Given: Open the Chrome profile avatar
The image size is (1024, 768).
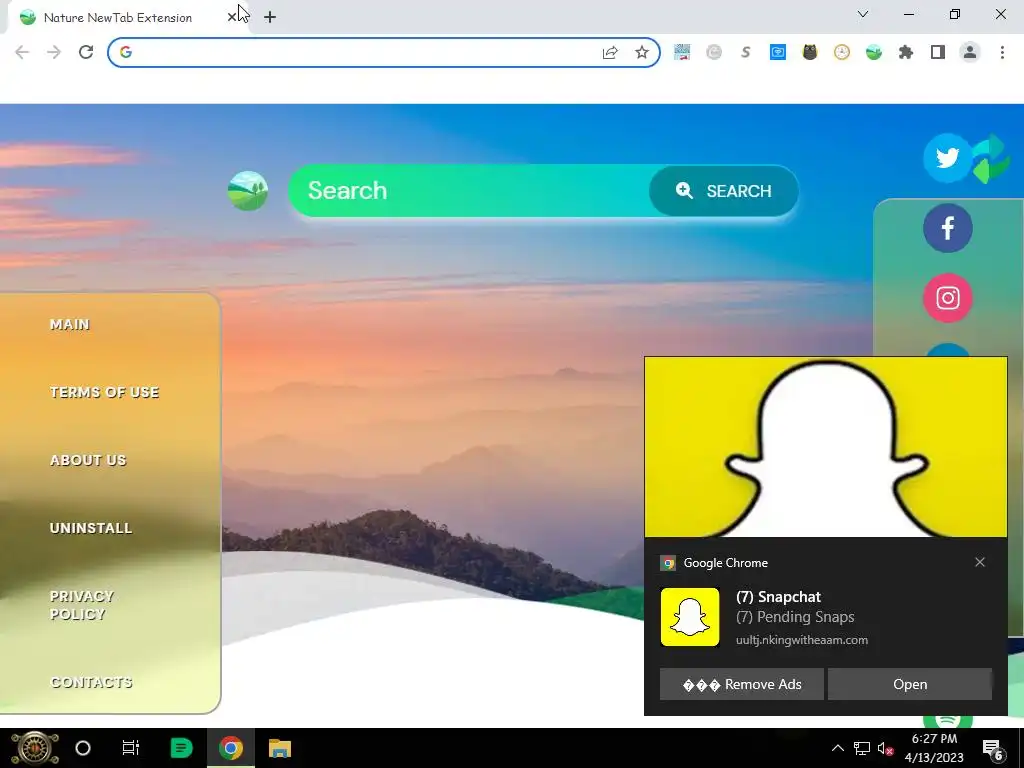Looking at the screenshot, I should point(970,52).
